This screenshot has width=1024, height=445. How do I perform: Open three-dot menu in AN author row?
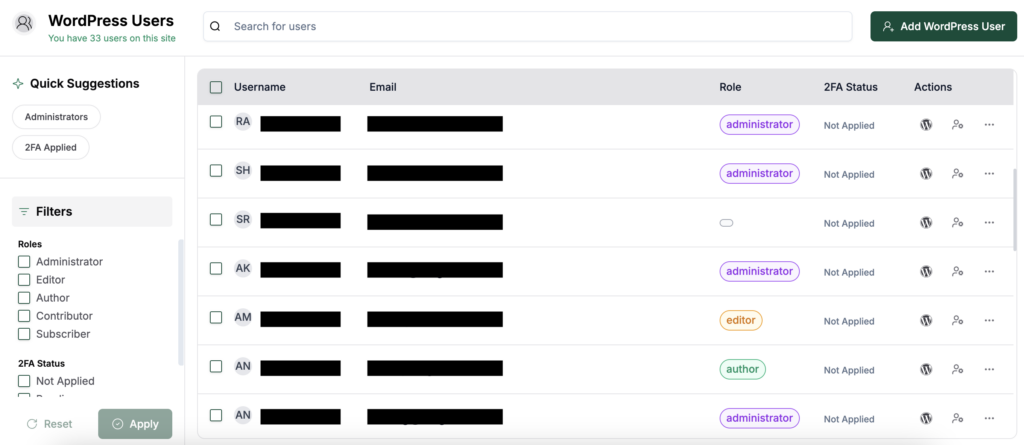pos(989,369)
